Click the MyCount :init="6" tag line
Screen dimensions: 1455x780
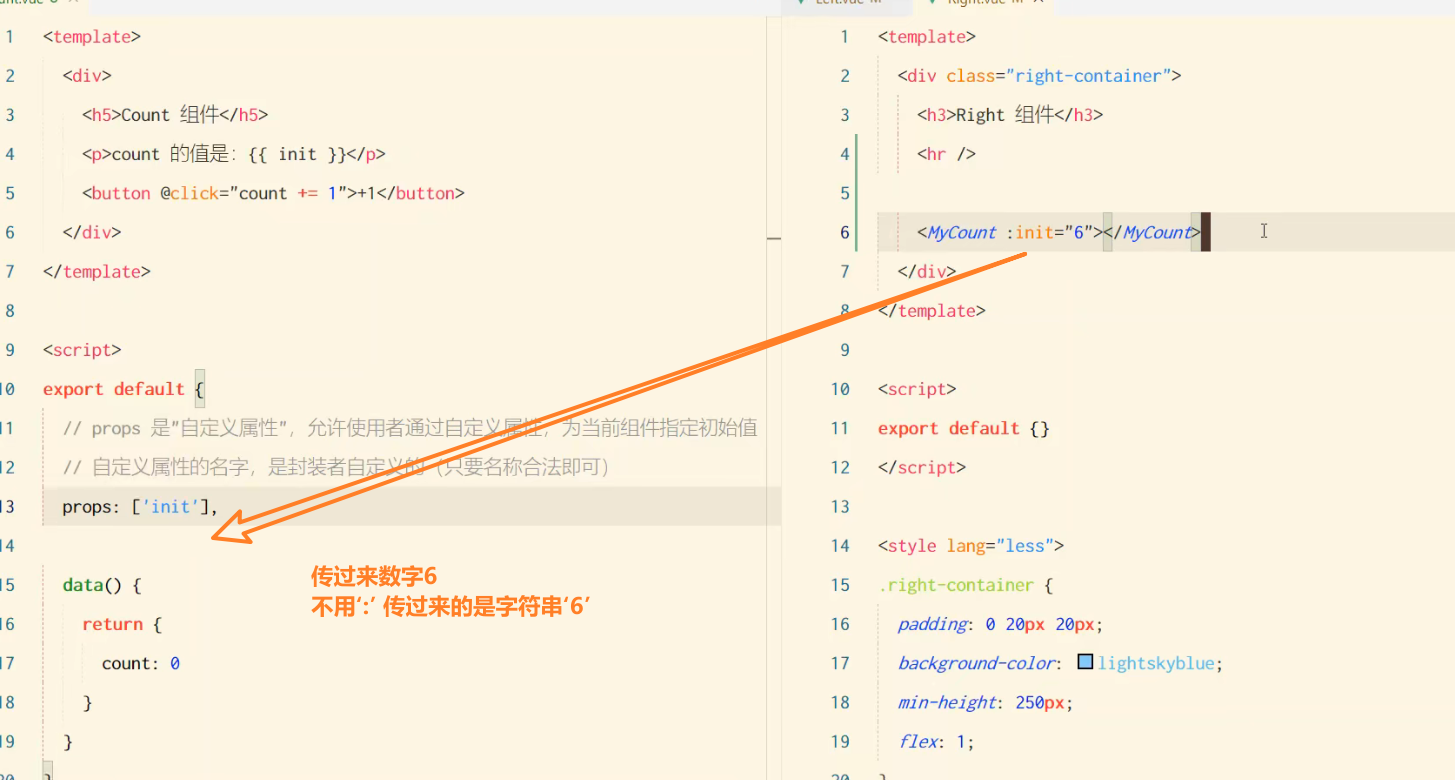click(1060, 232)
